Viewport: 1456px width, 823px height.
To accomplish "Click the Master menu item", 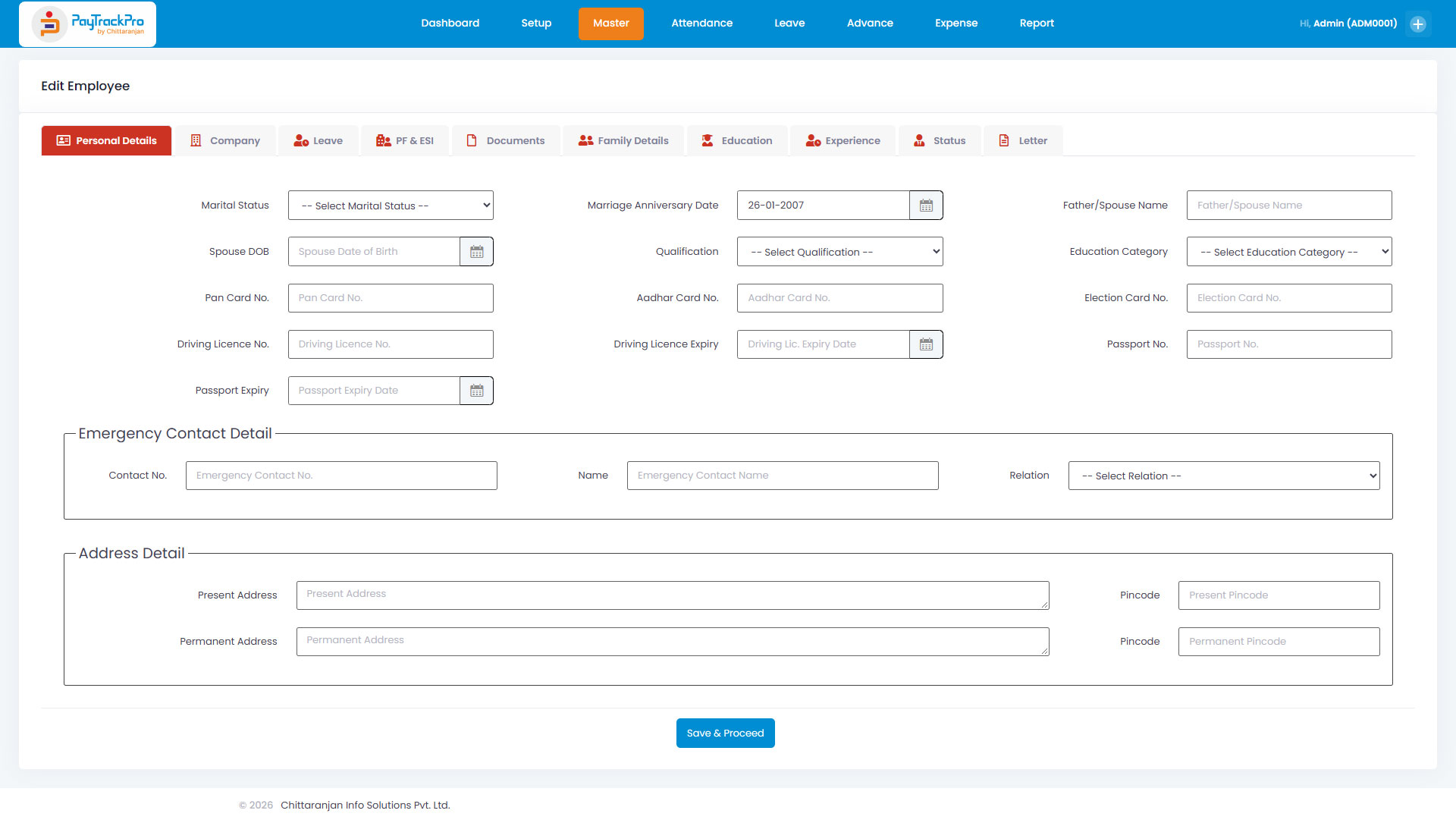I will (x=611, y=24).
